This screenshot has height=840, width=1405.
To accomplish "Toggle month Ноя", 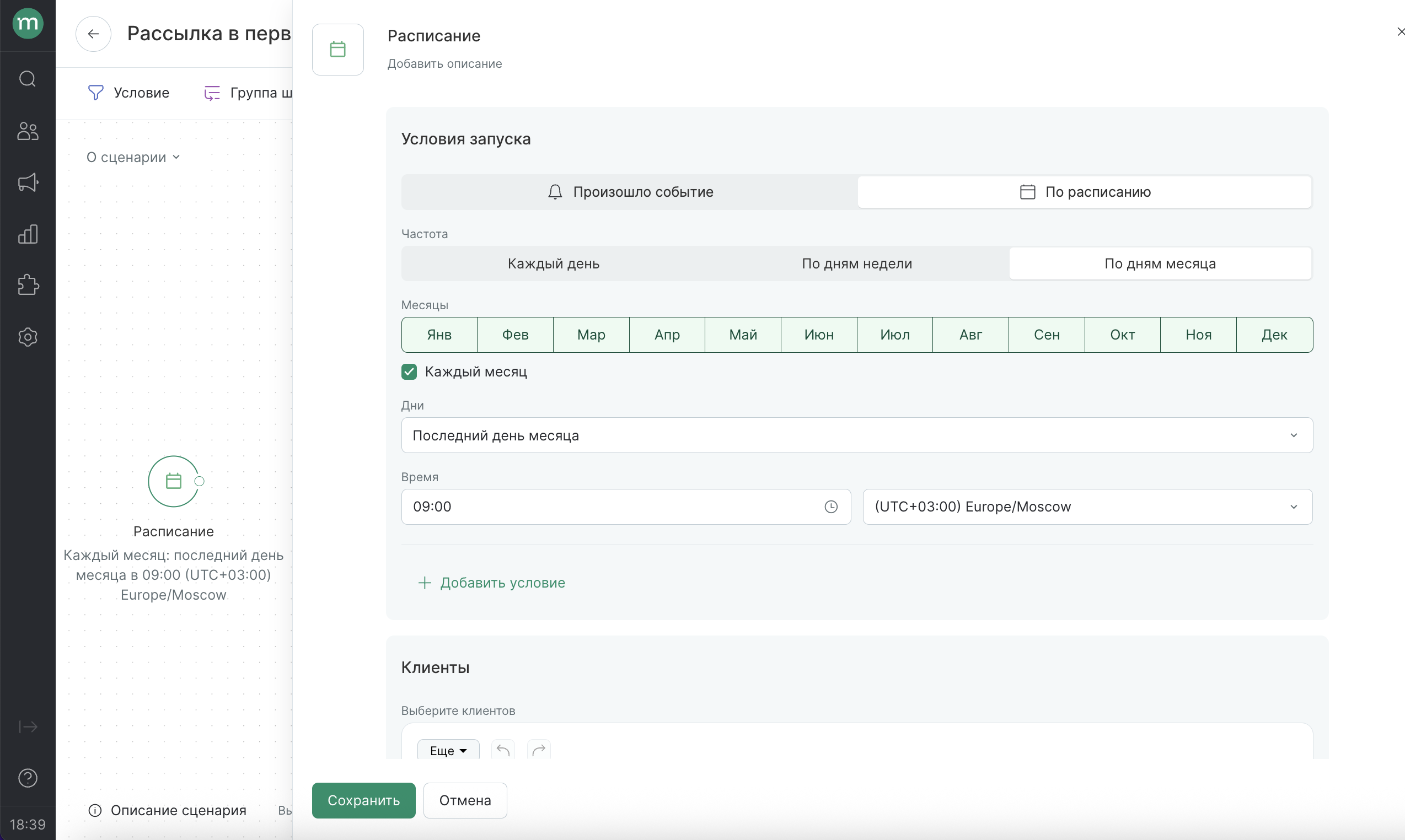I will tap(1198, 335).
